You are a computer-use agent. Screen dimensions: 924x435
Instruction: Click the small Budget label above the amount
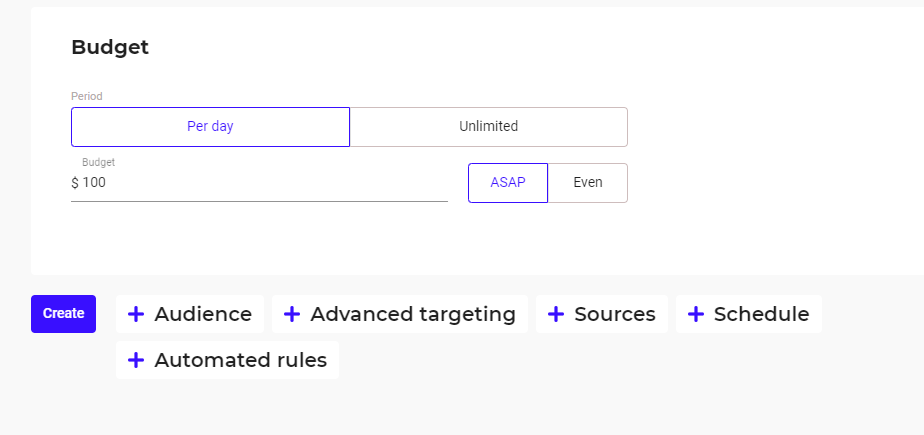point(98,162)
